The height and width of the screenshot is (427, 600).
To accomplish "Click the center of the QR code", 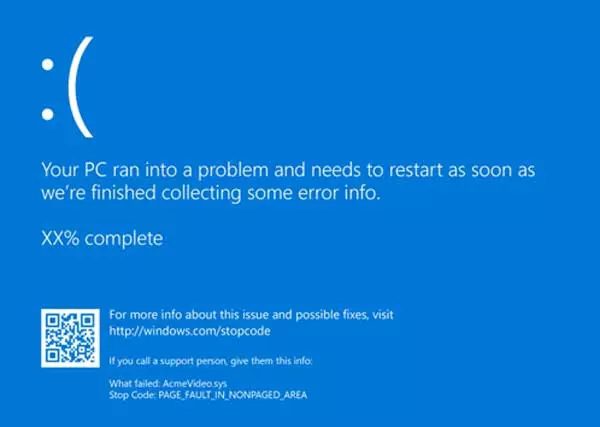I will coord(70,338).
